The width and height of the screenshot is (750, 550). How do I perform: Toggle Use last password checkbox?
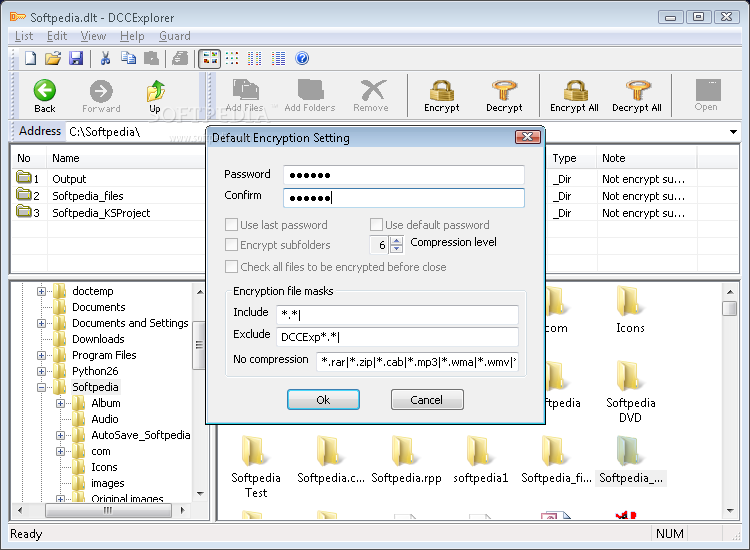pos(232,225)
